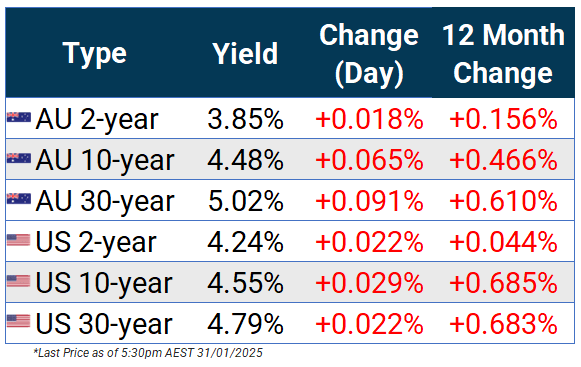Click US 10-year 12 month change +0.685%
This screenshot has width=581, height=367.
(503, 283)
